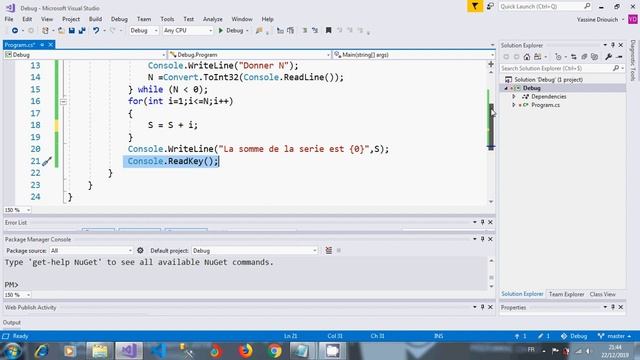The height and width of the screenshot is (360, 640).
Task: Toggle pin on Package Manager Console panel
Action: pos(482,239)
